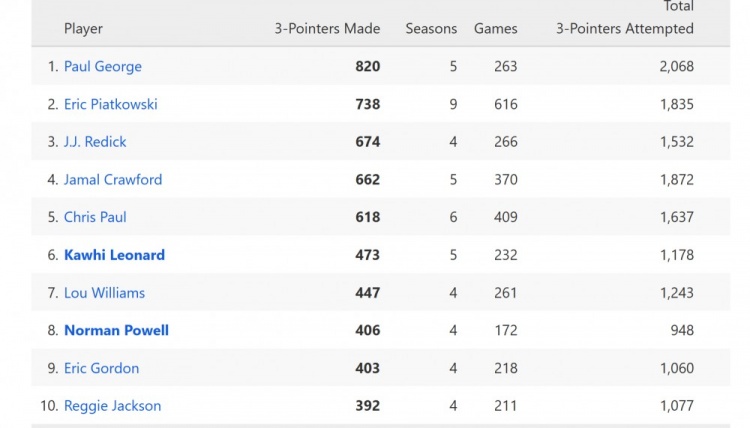750x428 pixels.
Task: Open Lou Williams player link
Action: coord(104,293)
